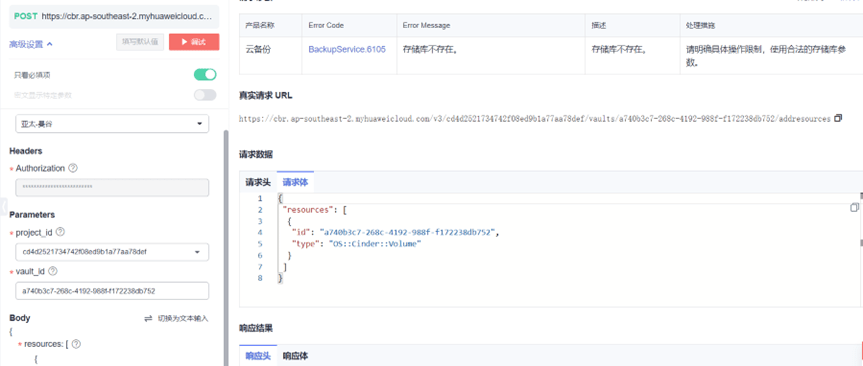Collapse the advanced settings expander
The image size is (863, 366).
point(31,45)
